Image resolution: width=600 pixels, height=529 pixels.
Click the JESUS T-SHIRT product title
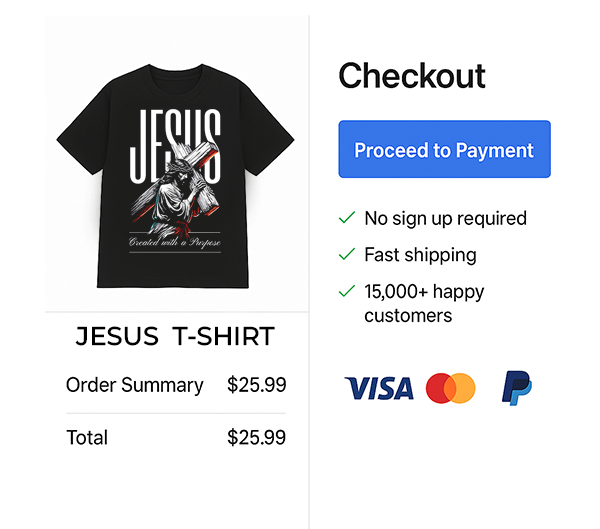[x=175, y=337]
